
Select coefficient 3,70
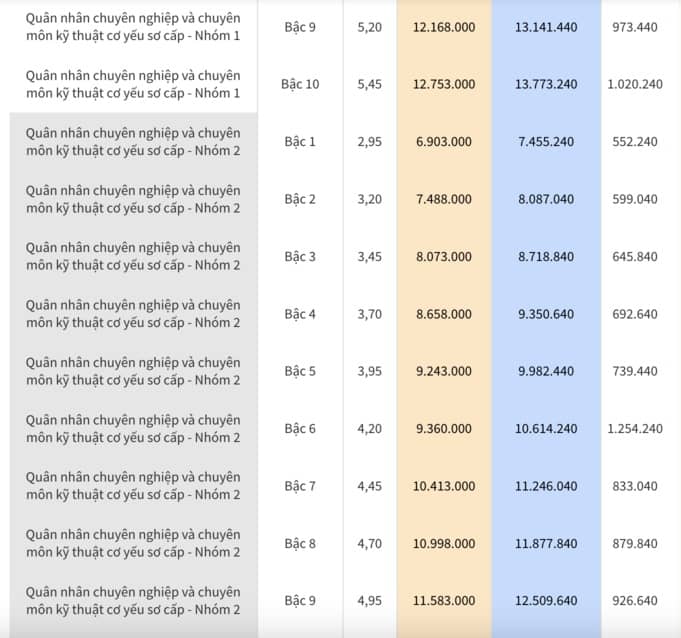click(370, 314)
